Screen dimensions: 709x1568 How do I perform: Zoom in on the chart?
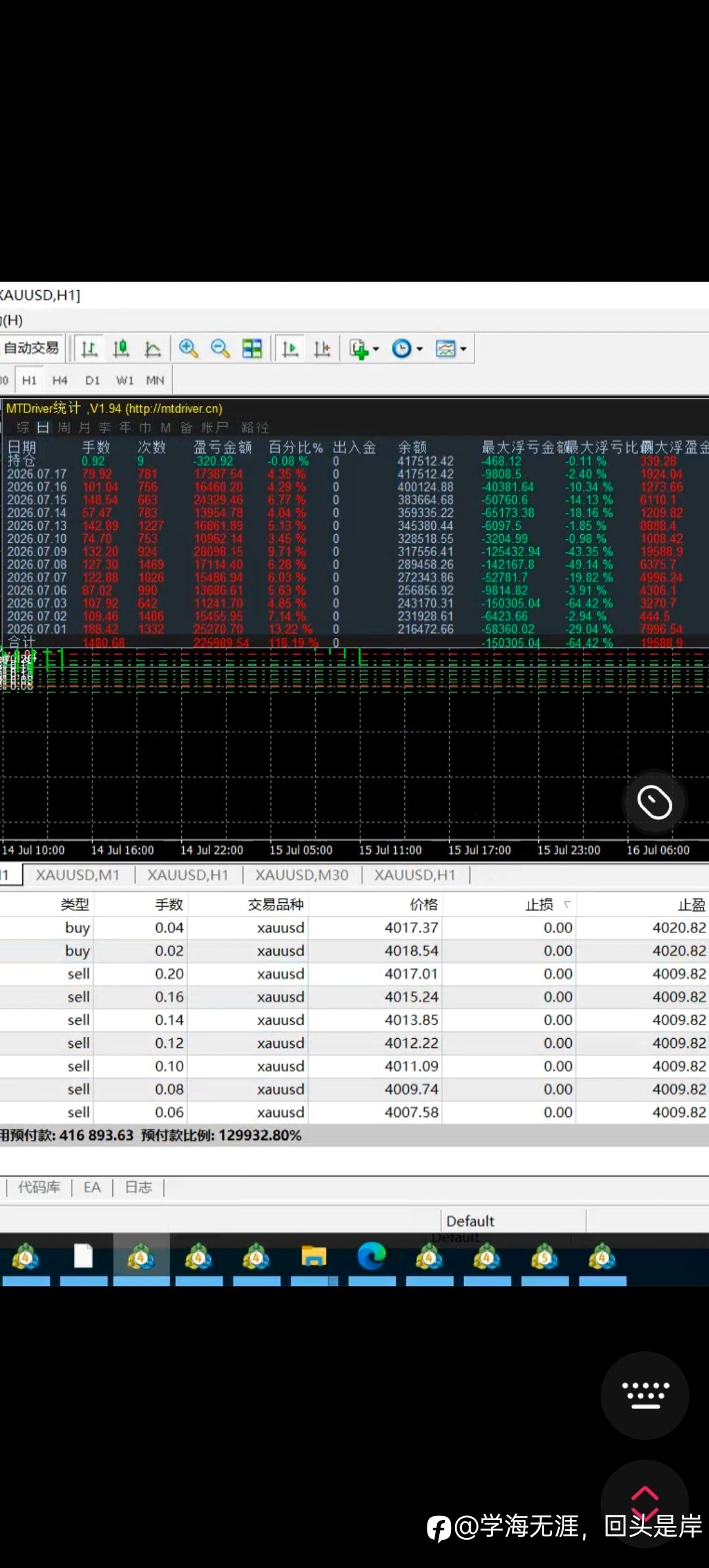(x=188, y=349)
